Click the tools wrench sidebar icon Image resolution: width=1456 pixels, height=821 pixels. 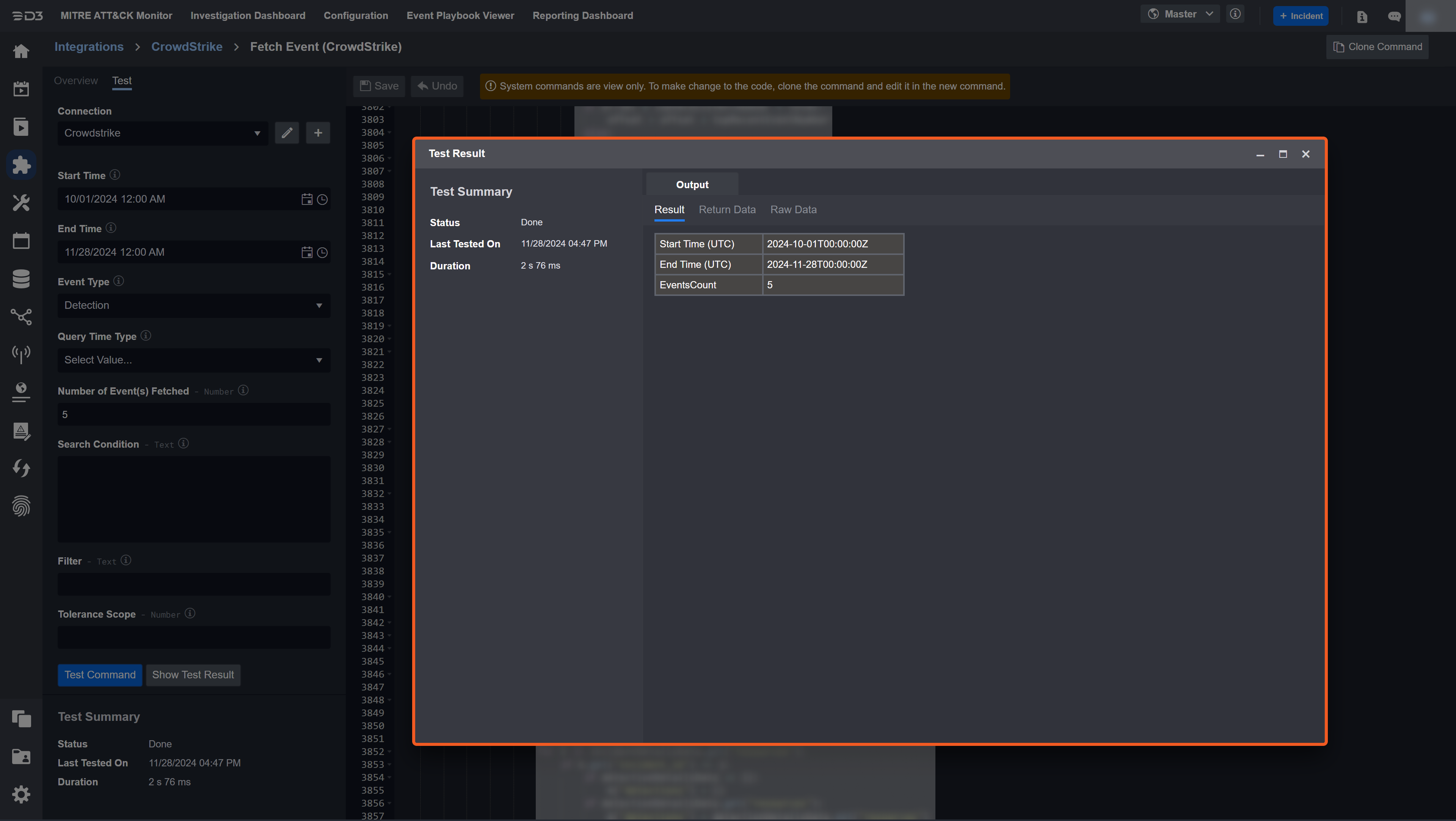(x=21, y=203)
